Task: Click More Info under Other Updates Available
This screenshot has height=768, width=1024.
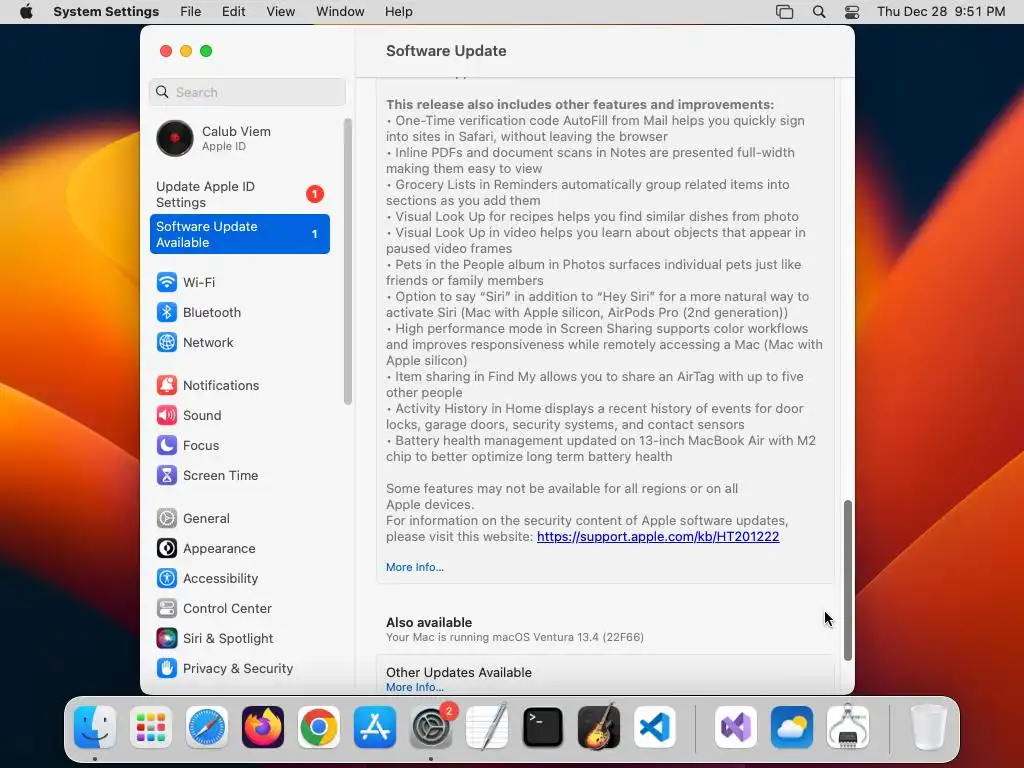Action: pos(415,687)
